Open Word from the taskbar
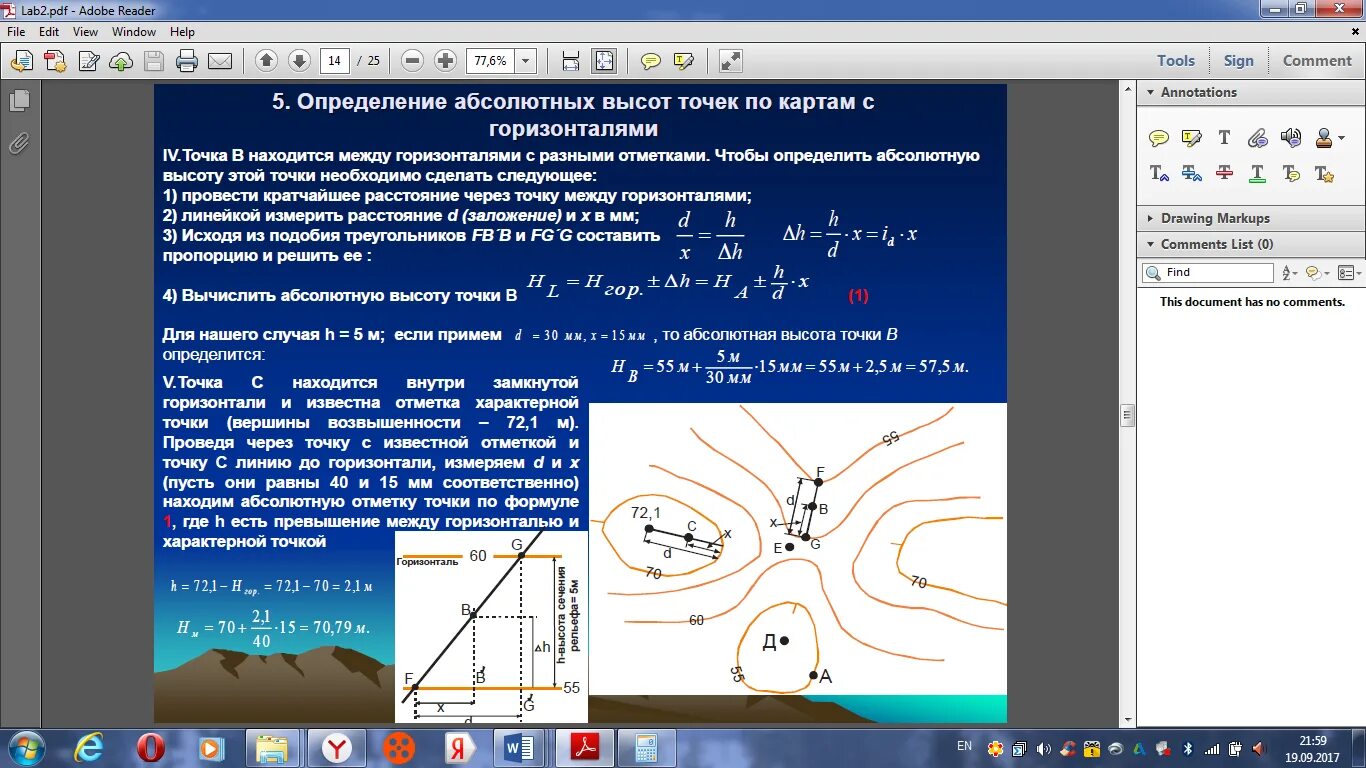Image resolution: width=1366 pixels, height=768 pixels. coord(521,747)
